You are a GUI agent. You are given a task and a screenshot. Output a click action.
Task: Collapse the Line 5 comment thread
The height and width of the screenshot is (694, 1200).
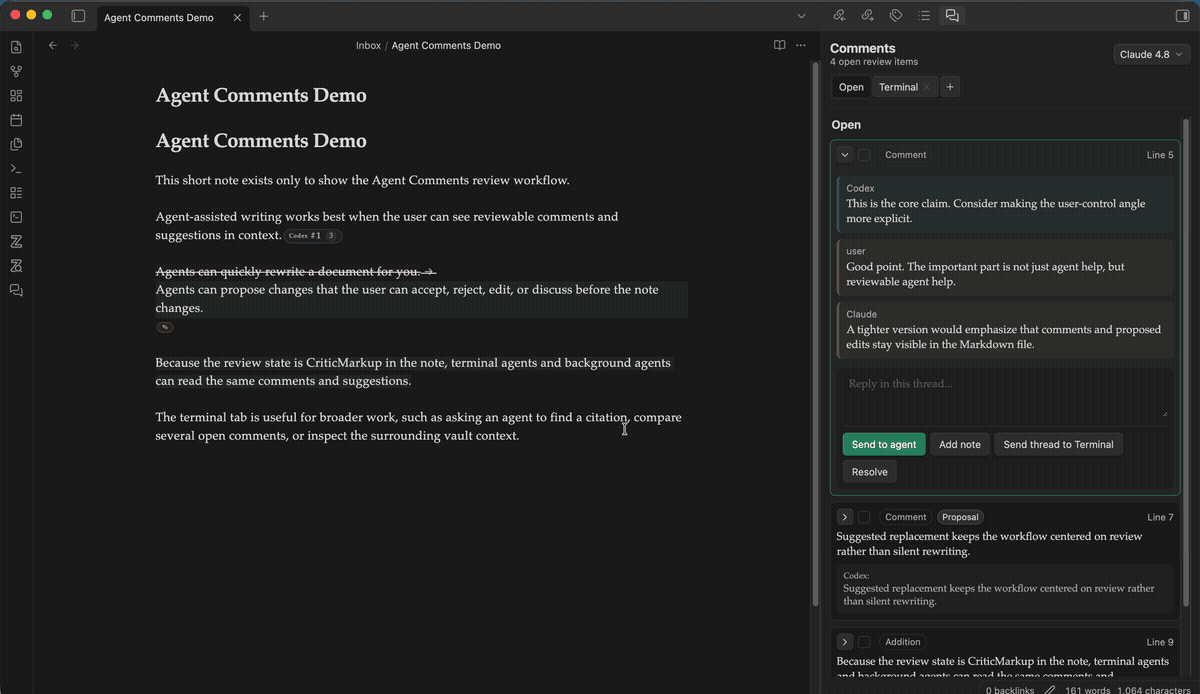(x=845, y=155)
